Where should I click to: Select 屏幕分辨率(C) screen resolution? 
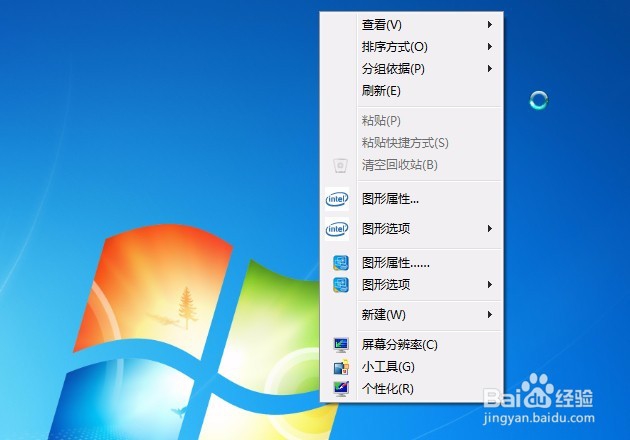coord(411,345)
